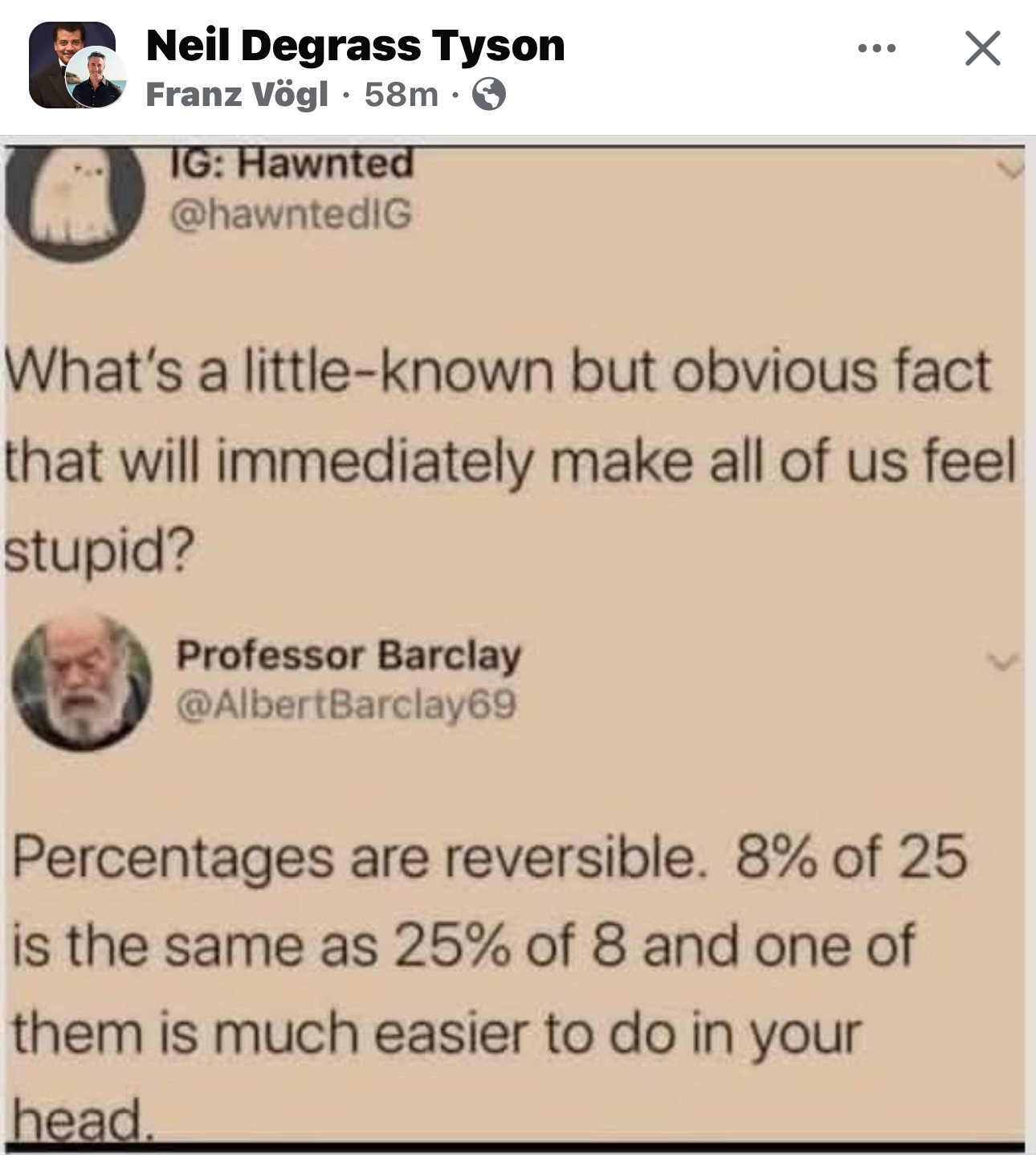Open the Neil Degrass Tyson group name

tap(355, 45)
